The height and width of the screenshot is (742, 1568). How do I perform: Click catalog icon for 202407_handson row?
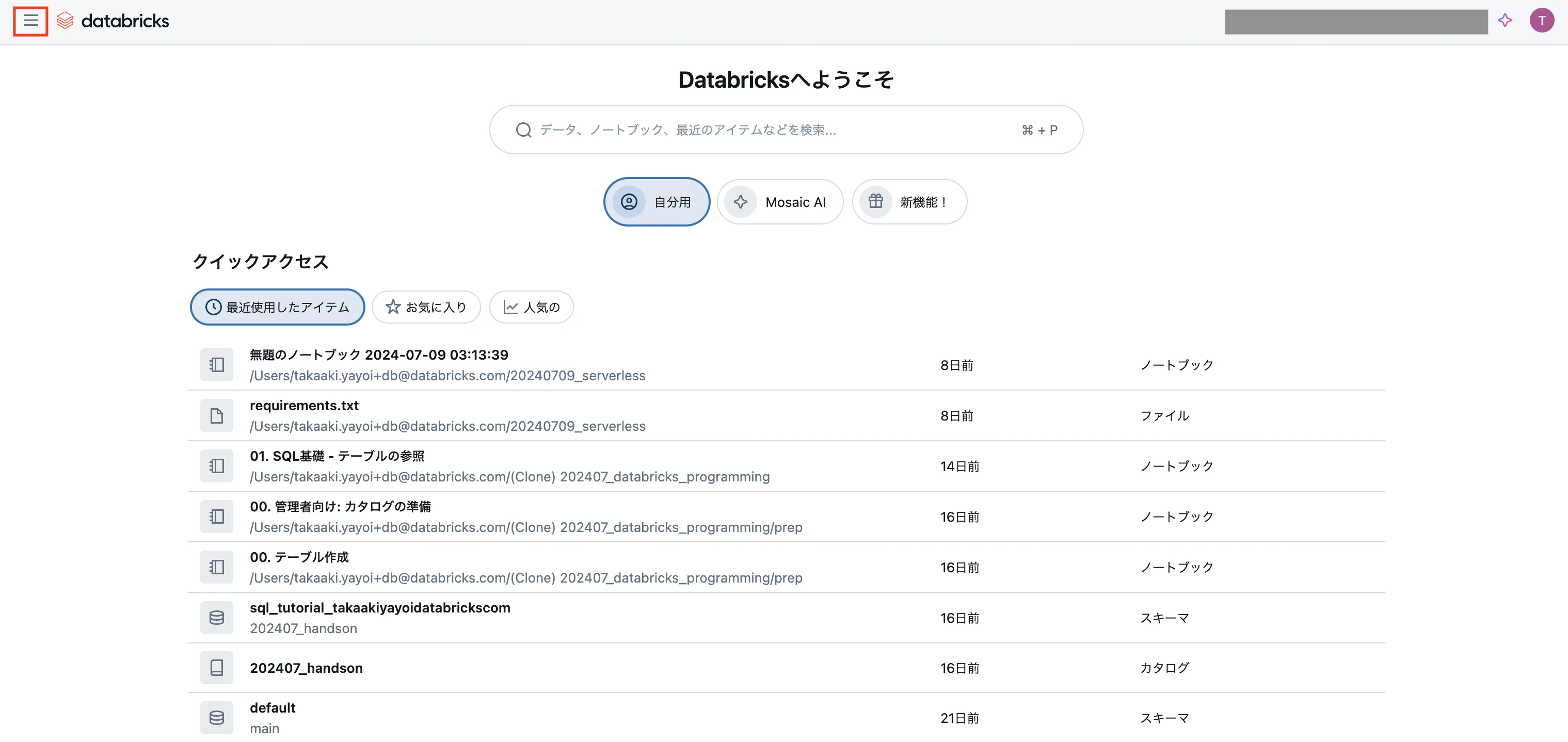point(217,668)
